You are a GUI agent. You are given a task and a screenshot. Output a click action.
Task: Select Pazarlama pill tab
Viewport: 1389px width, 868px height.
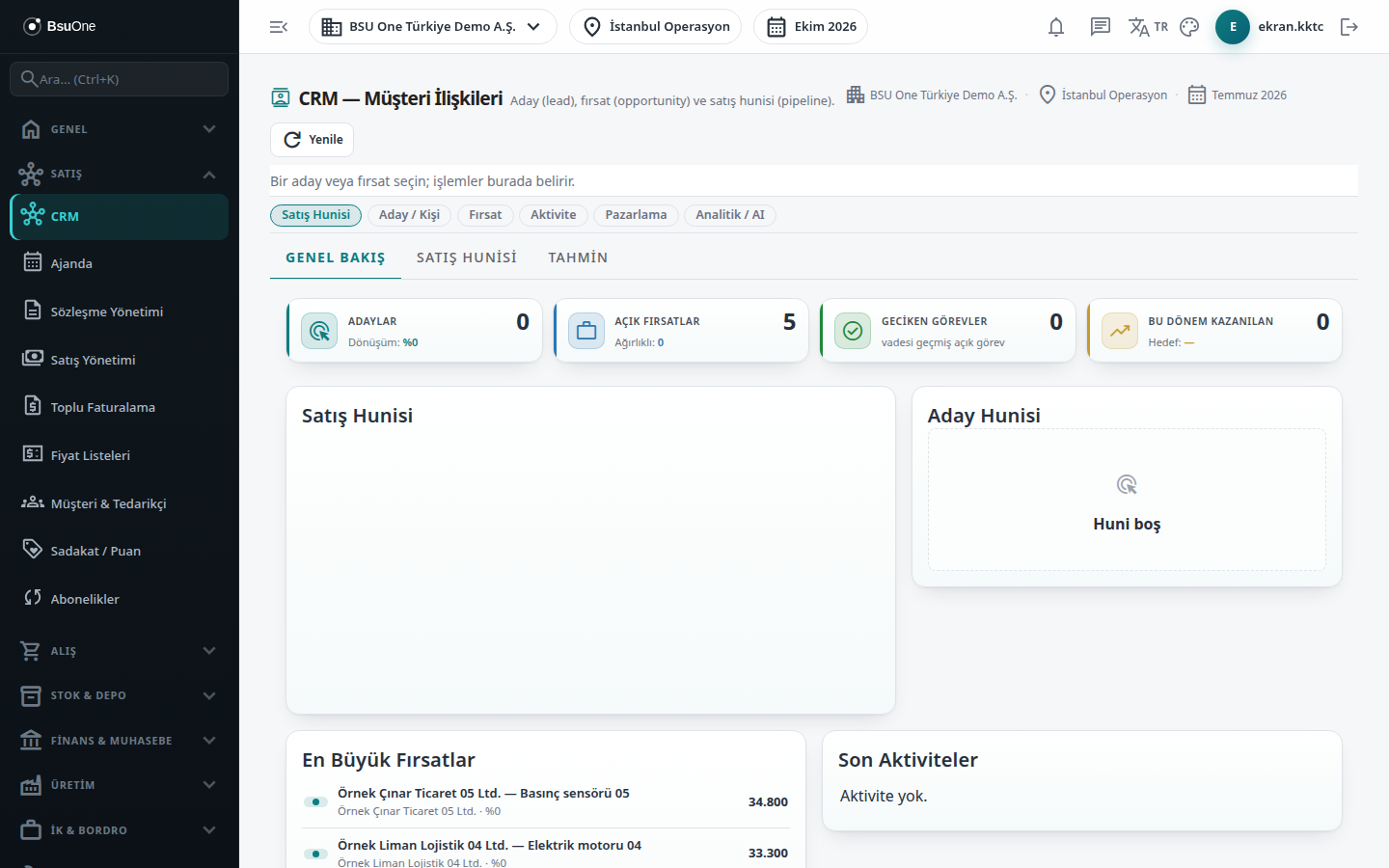pyautogui.click(x=636, y=215)
